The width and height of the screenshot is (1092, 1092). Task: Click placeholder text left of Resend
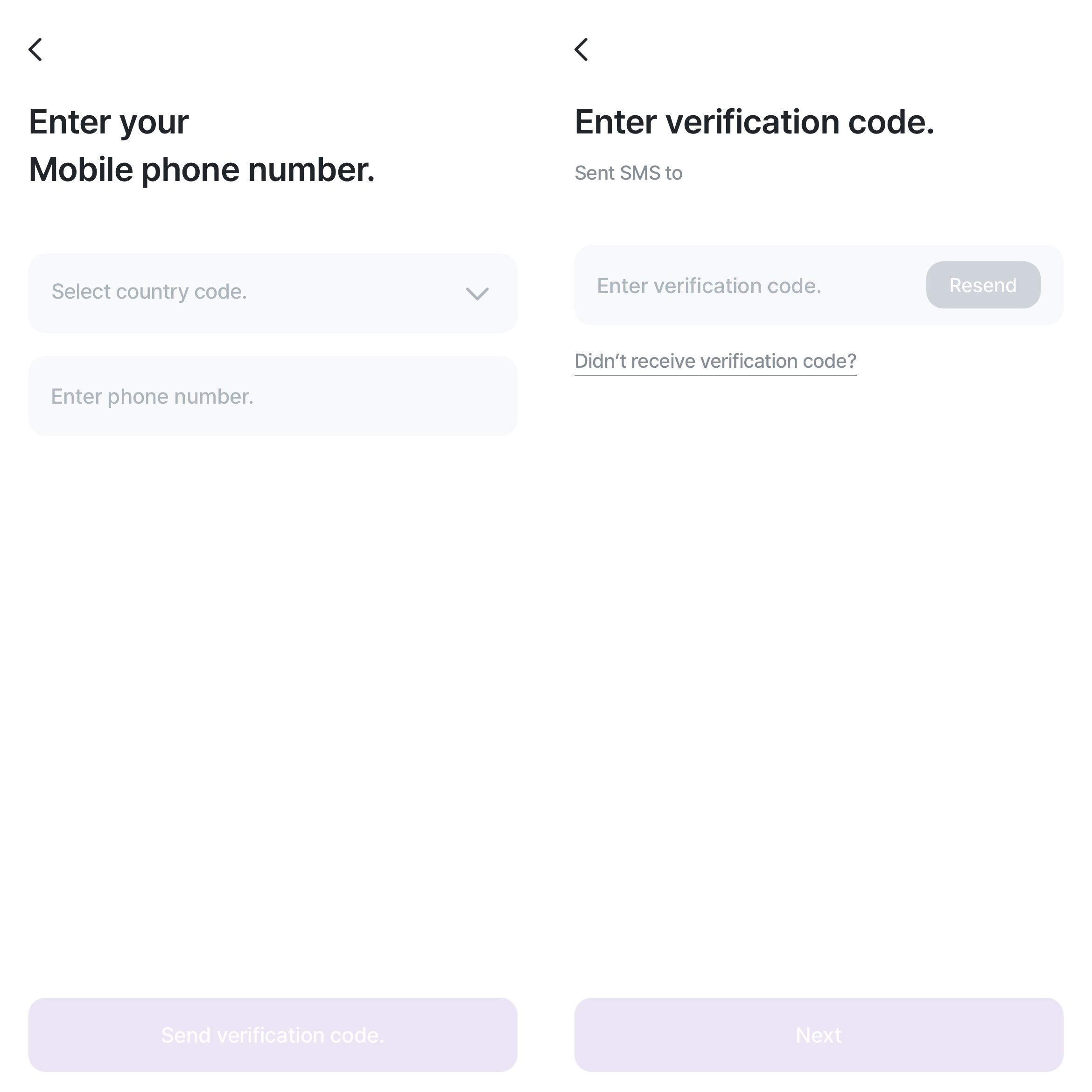click(x=709, y=286)
